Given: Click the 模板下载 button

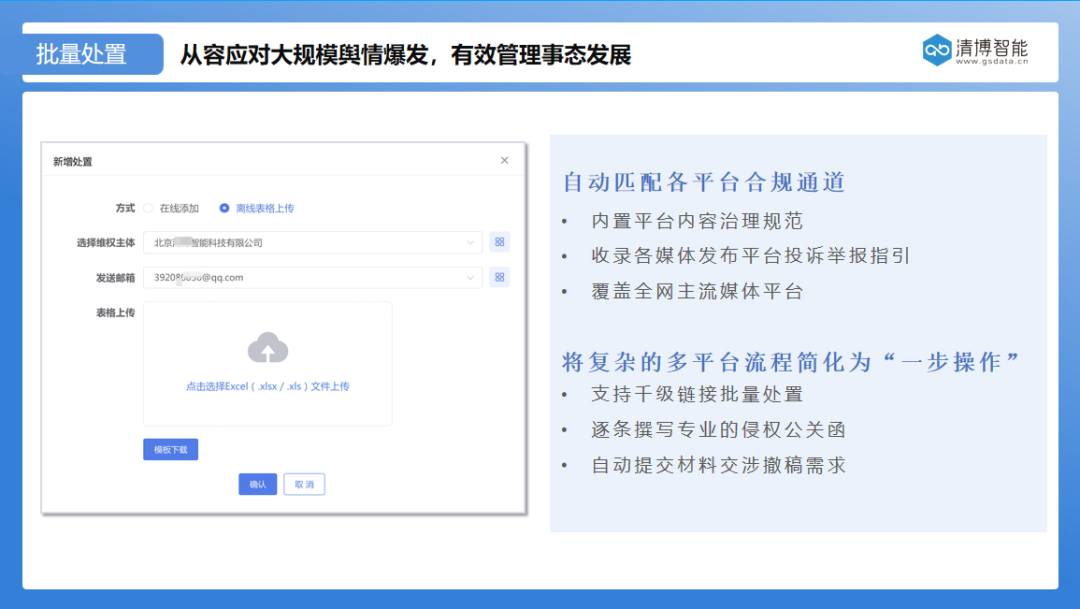Looking at the screenshot, I should tap(171, 450).
